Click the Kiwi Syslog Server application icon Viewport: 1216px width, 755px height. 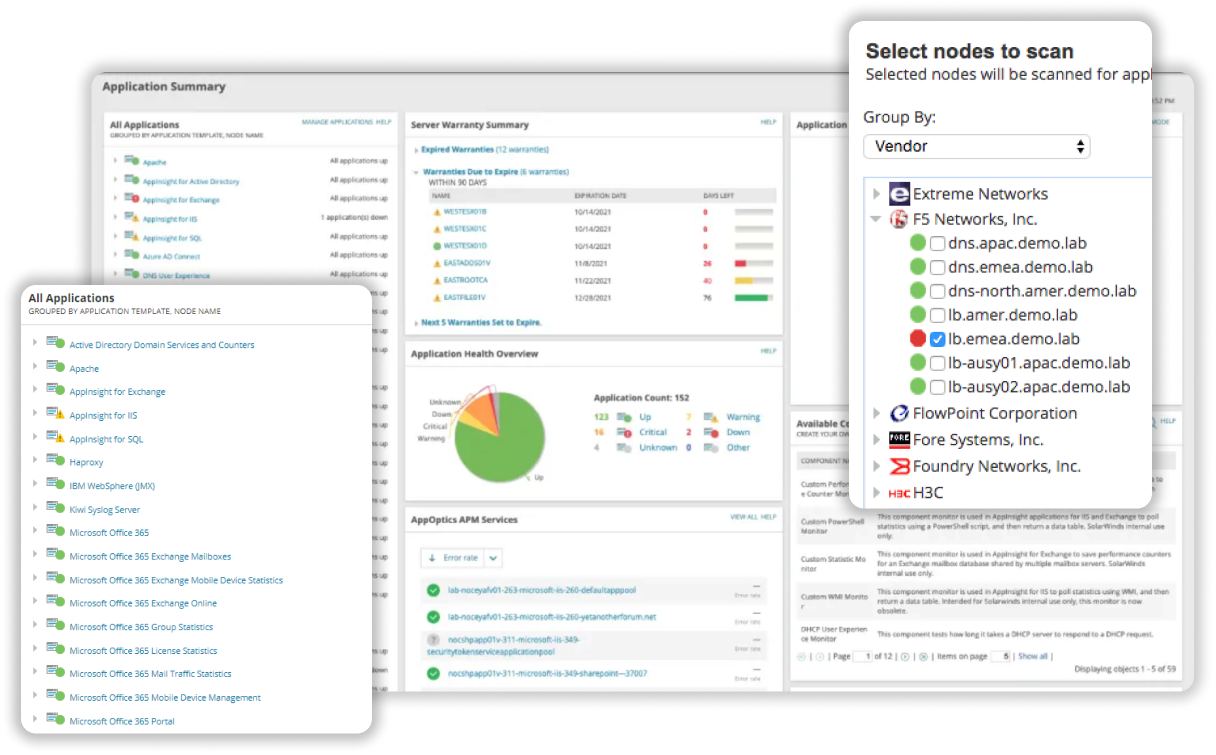(55, 508)
